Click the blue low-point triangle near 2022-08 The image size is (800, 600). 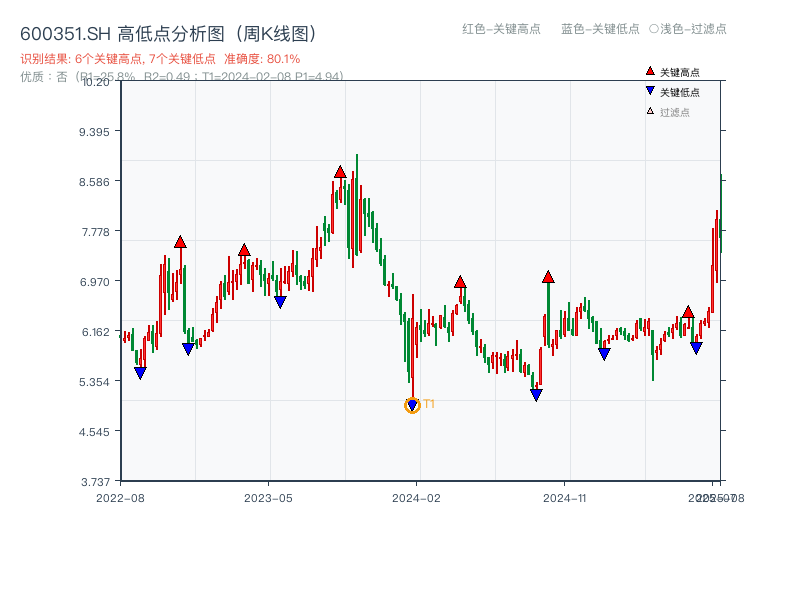141,371
